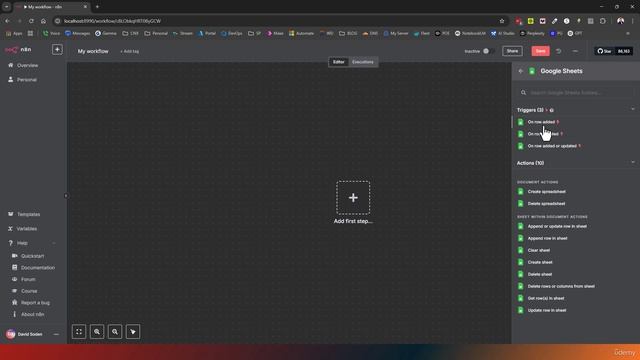This screenshot has height=360, width=640.
Task: Open the Perplexity bookmark
Action: coord(532,33)
